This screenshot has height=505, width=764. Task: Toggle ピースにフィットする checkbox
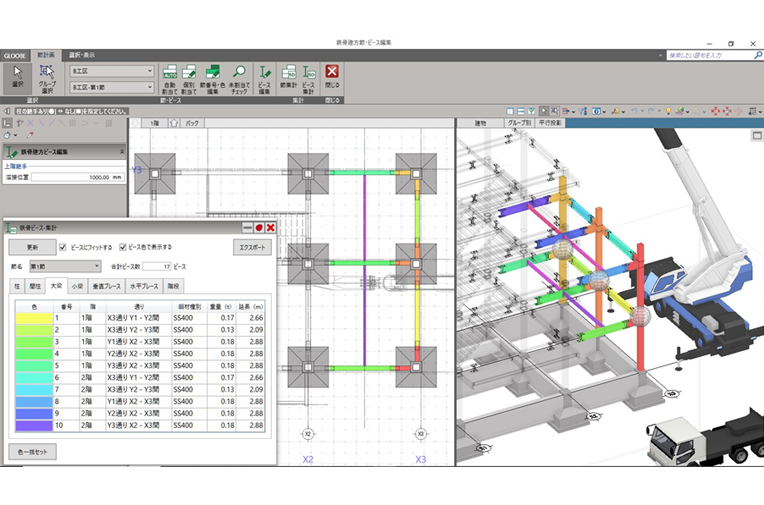point(62,247)
